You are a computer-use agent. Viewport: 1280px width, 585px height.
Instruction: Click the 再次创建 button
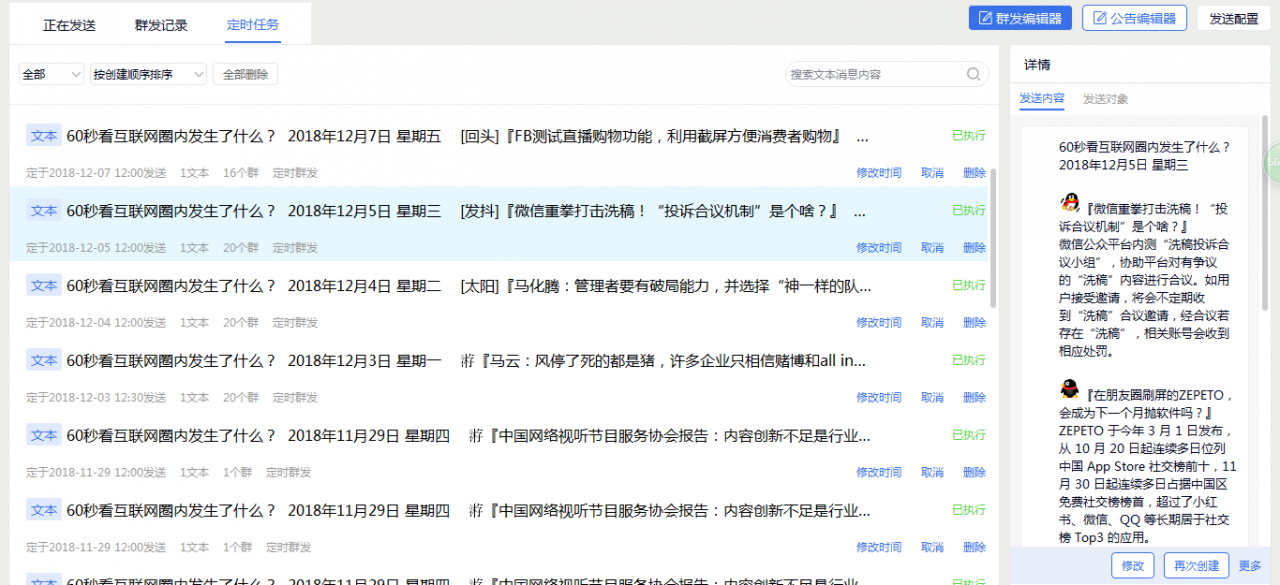click(x=1196, y=565)
